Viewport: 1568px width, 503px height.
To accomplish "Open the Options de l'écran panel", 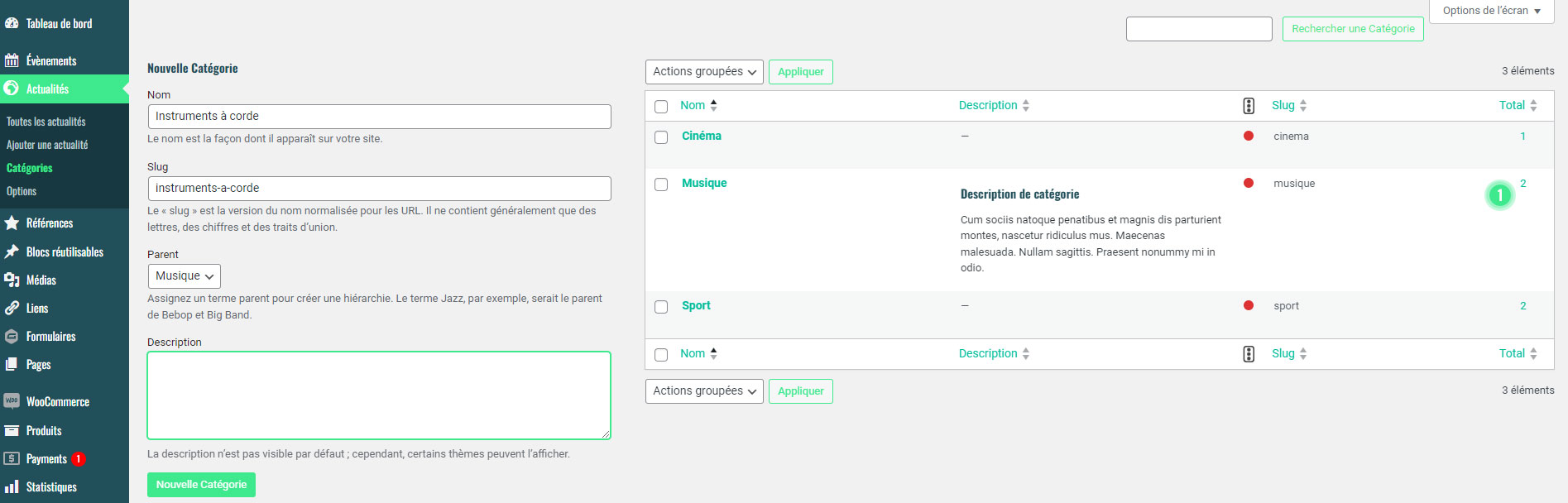I will pyautogui.click(x=1491, y=11).
